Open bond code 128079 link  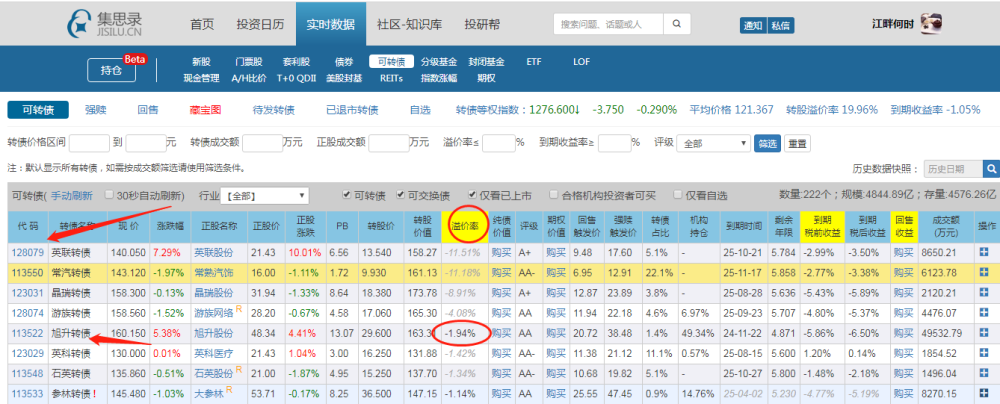click(x=27, y=253)
